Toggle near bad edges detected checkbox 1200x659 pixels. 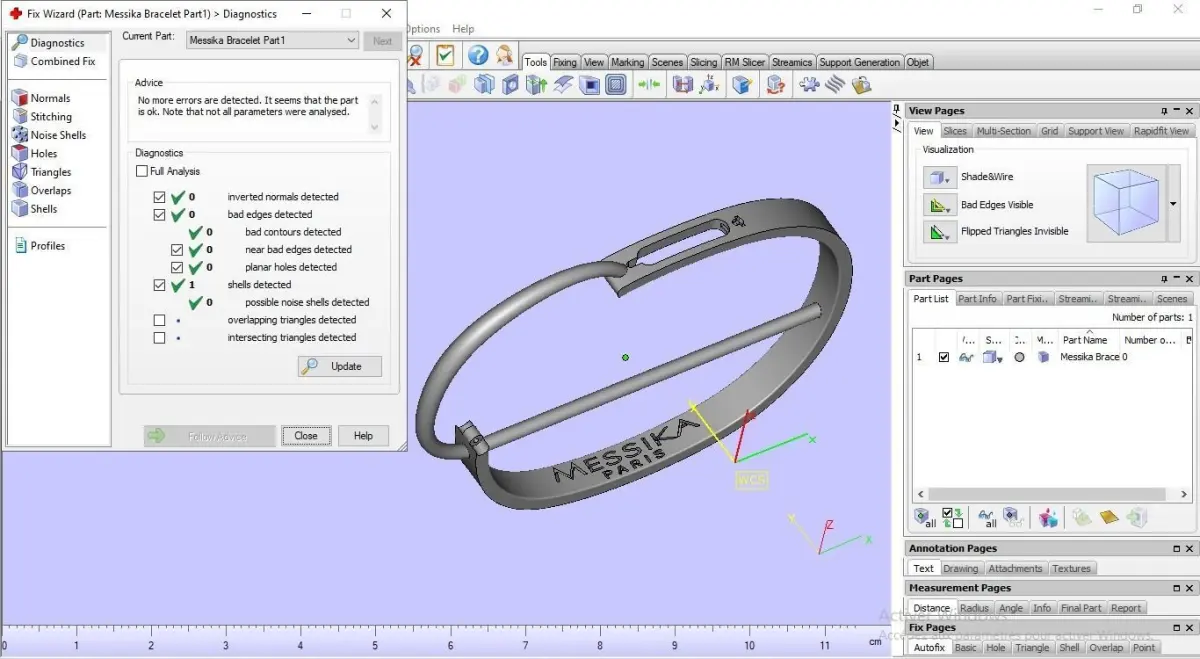click(x=177, y=250)
